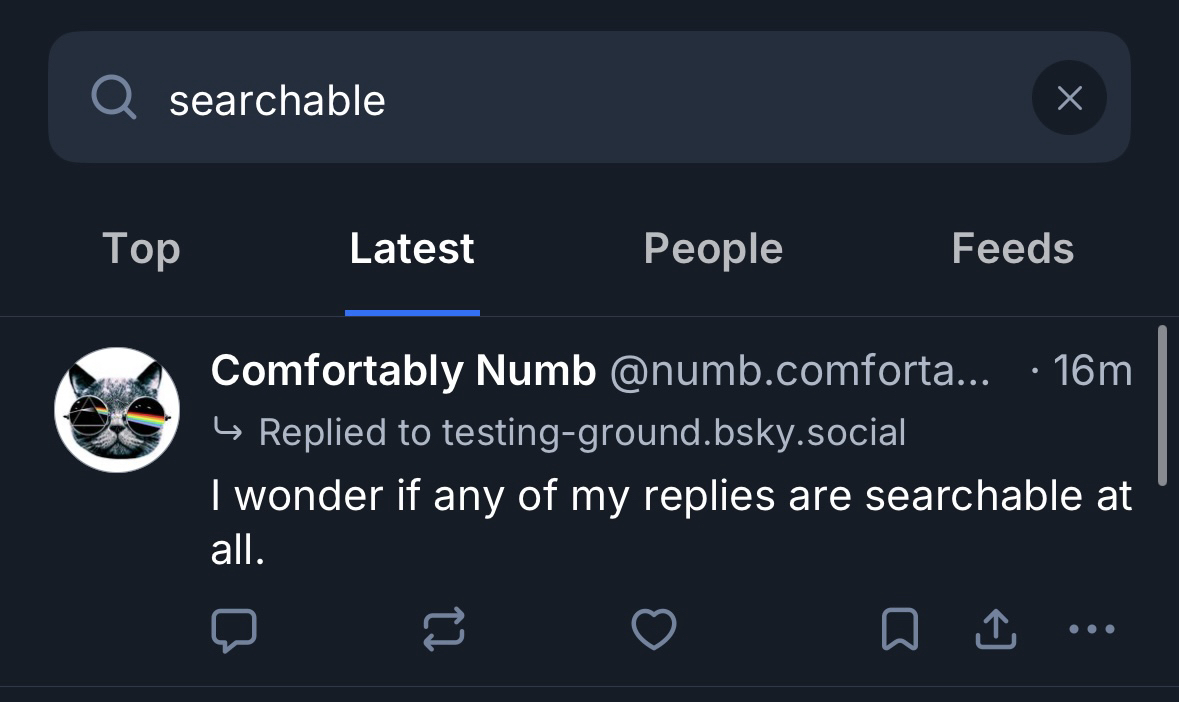Image resolution: width=1179 pixels, height=702 pixels.
Task: Select the Latest tab
Action: click(x=412, y=248)
